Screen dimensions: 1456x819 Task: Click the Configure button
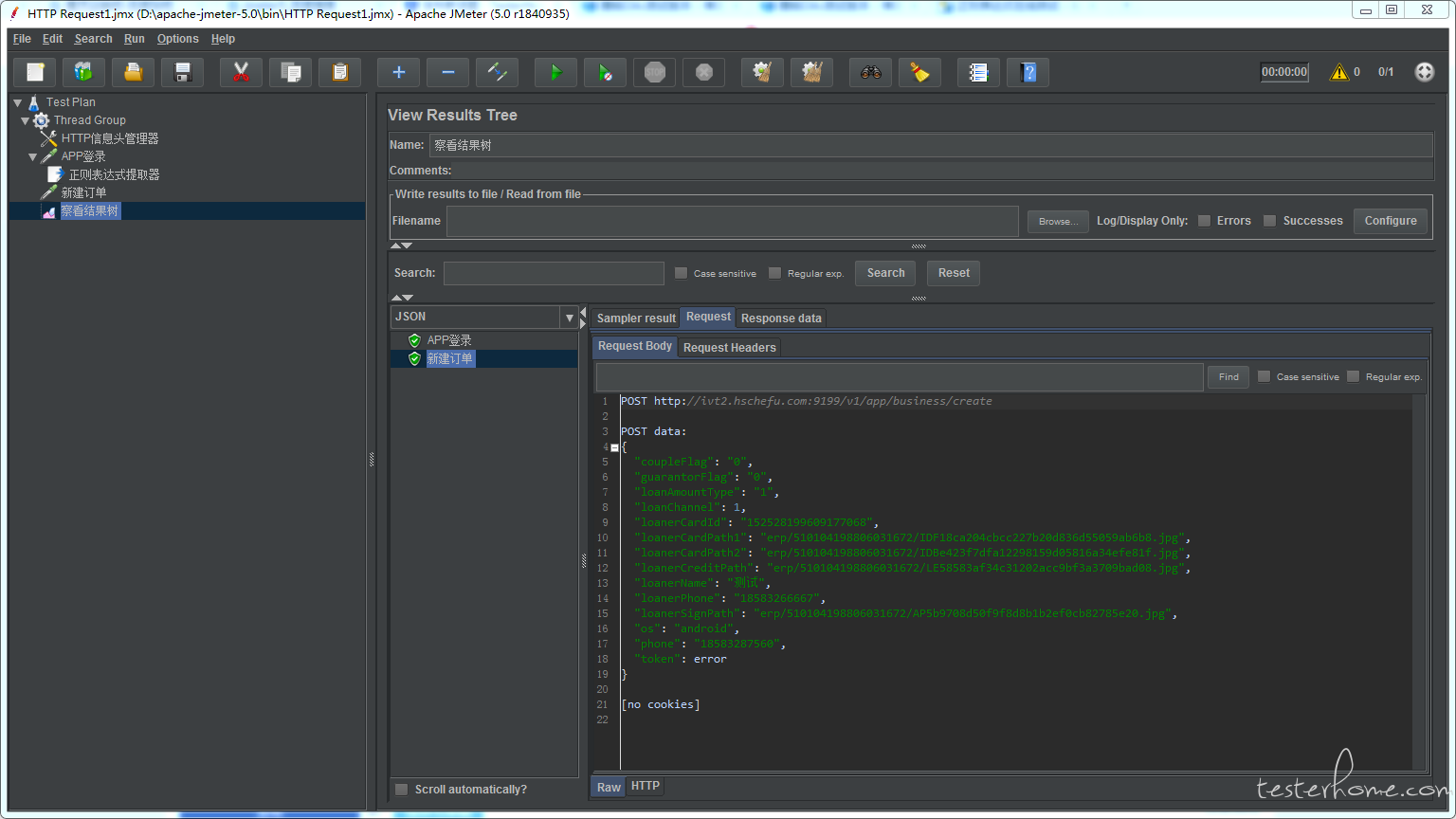pos(1391,221)
